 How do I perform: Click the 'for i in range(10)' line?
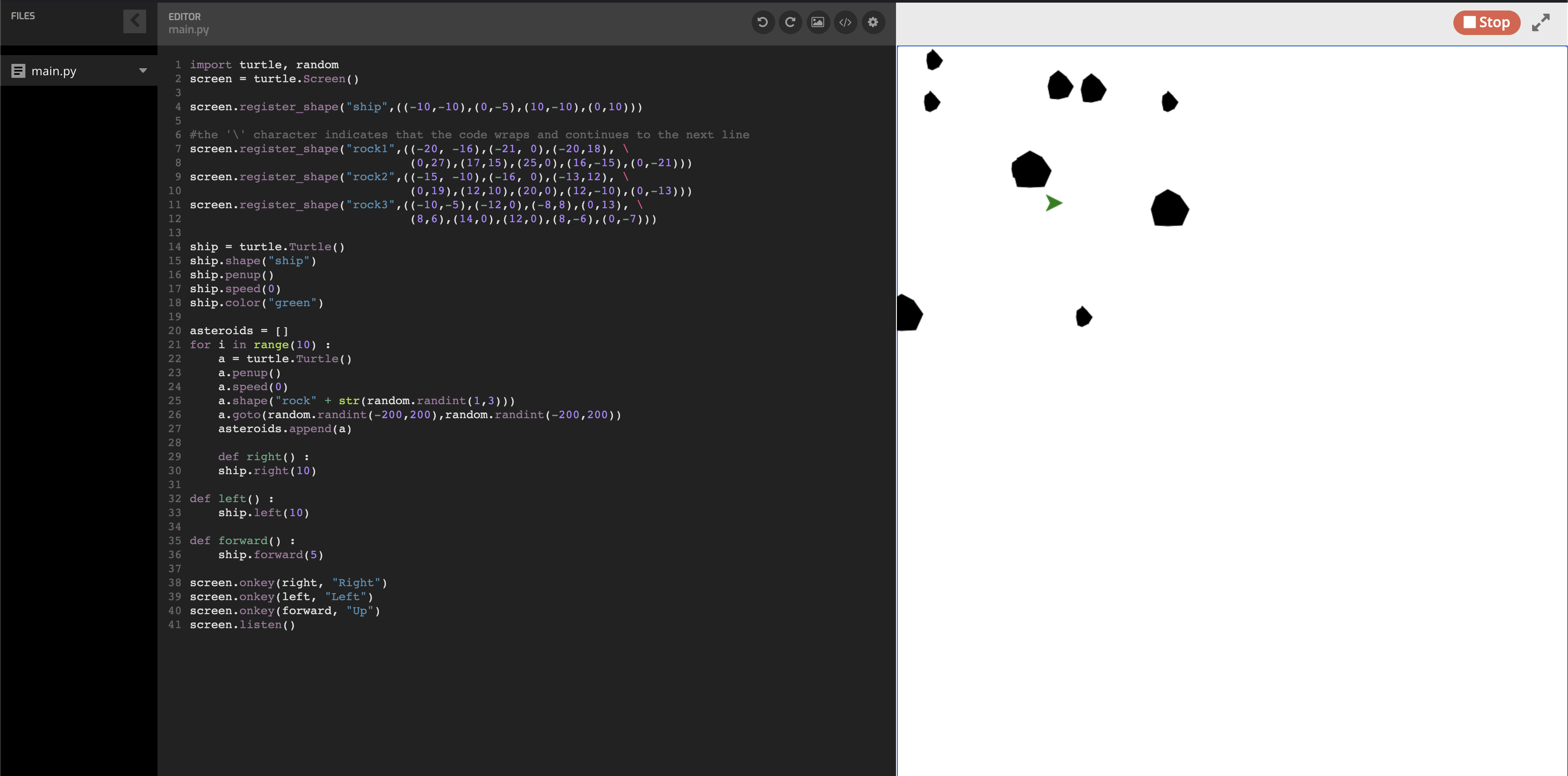click(x=260, y=345)
